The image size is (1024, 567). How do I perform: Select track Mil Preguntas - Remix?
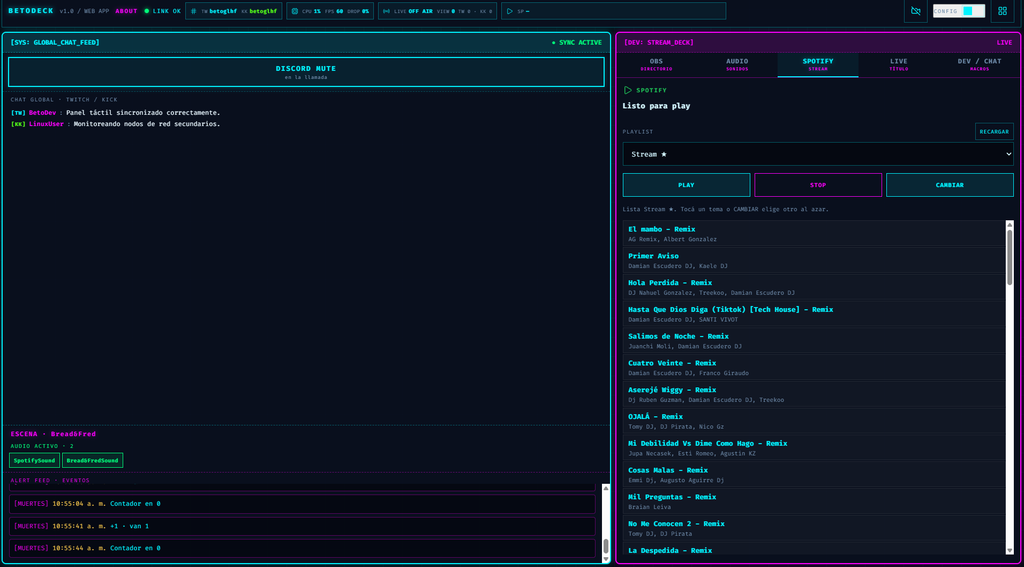814,502
